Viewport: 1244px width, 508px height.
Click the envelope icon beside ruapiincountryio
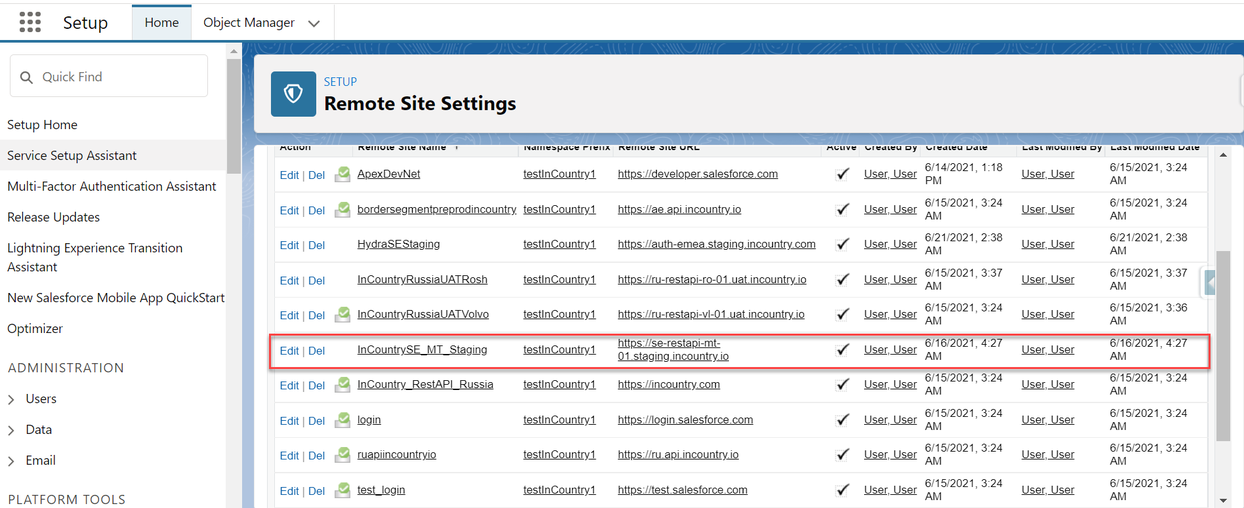click(x=342, y=455)
